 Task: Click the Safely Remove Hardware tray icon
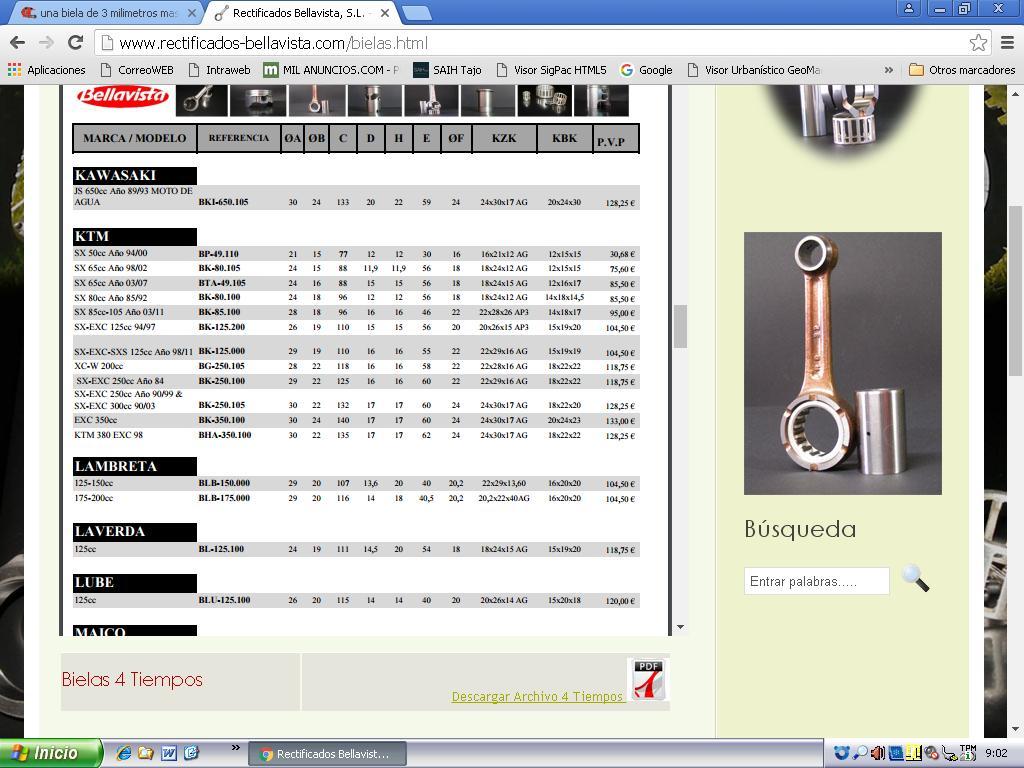pos(950,753)
